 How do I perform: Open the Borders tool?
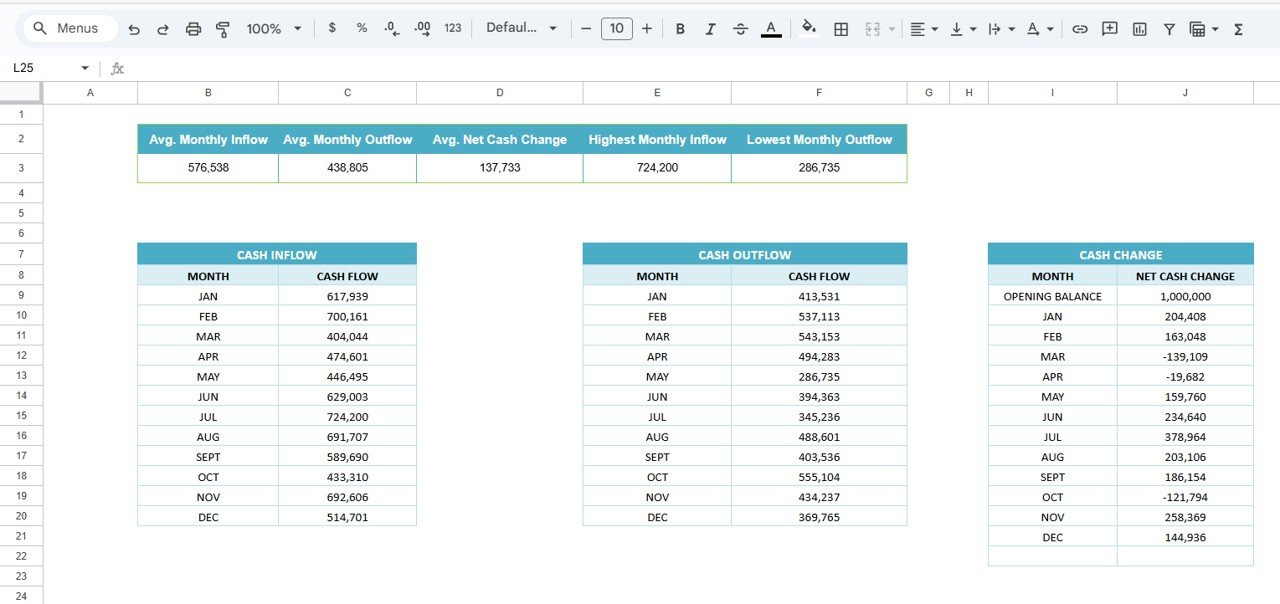(841, 29)
